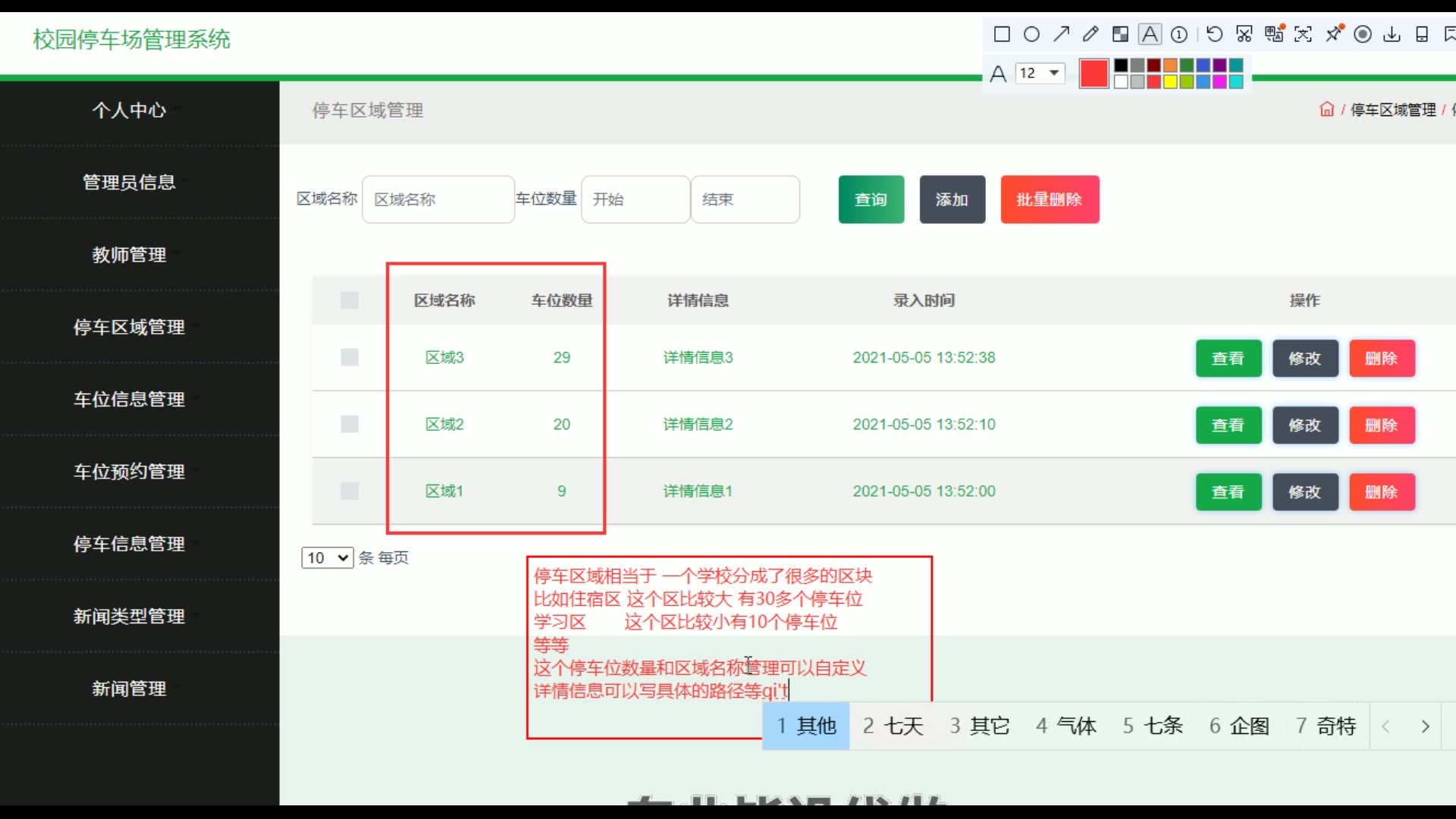Show next IME candidate page arrow
Viewport: 1456px width, 819px height.
[1425, 726]
